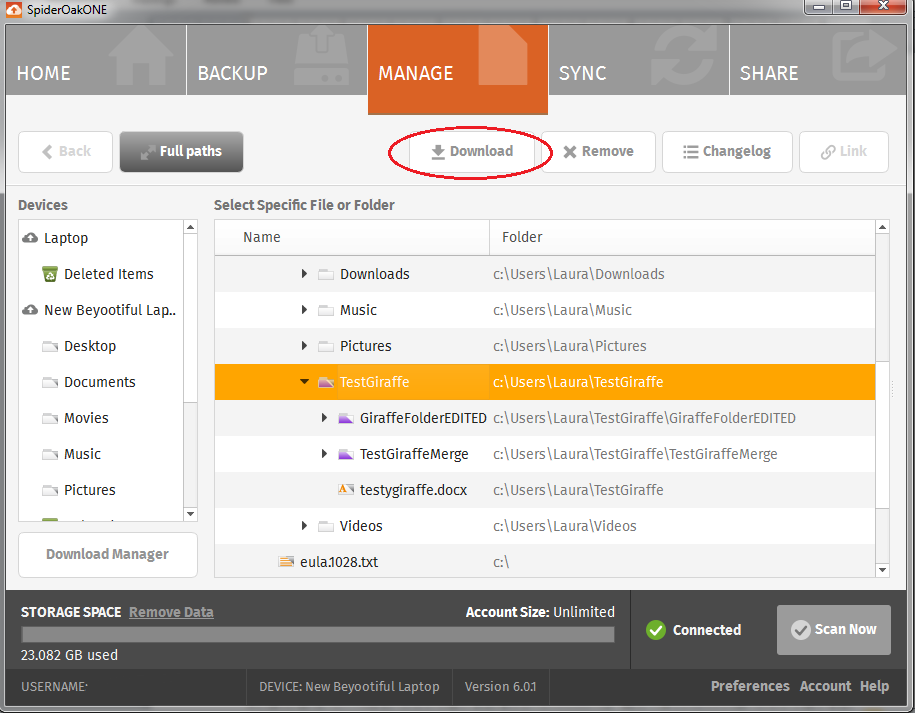Screen dimensions: 915x713
Task: Click the Deleted Items recycle bin icon
Action: [50, 274]
